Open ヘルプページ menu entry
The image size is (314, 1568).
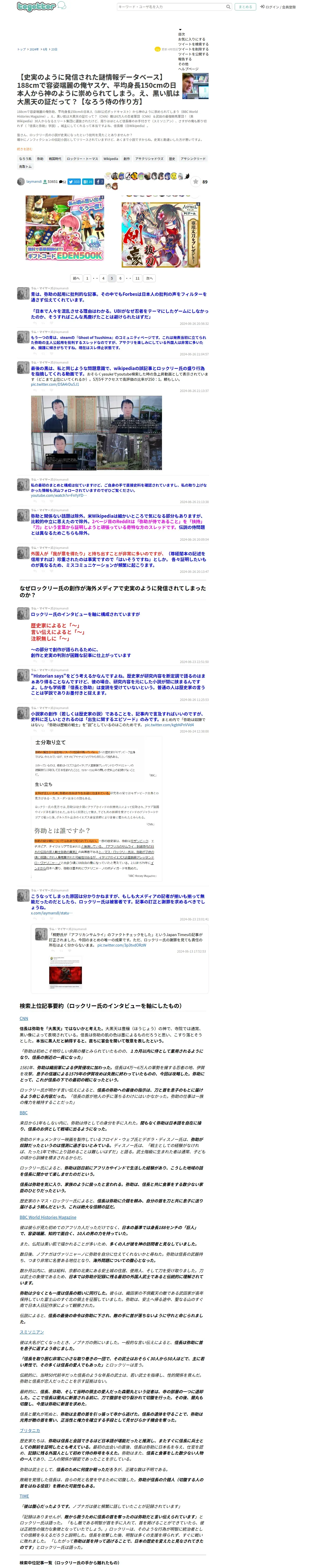[188, 69]
